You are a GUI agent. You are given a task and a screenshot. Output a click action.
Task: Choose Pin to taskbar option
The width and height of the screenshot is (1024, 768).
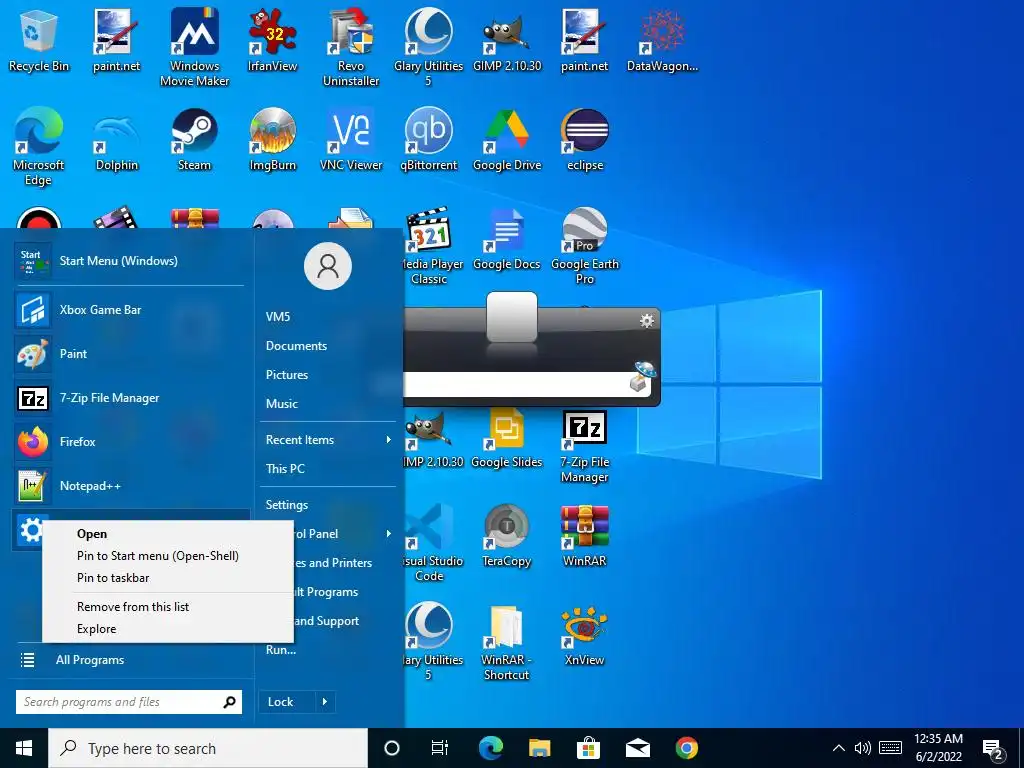(113, 578)
